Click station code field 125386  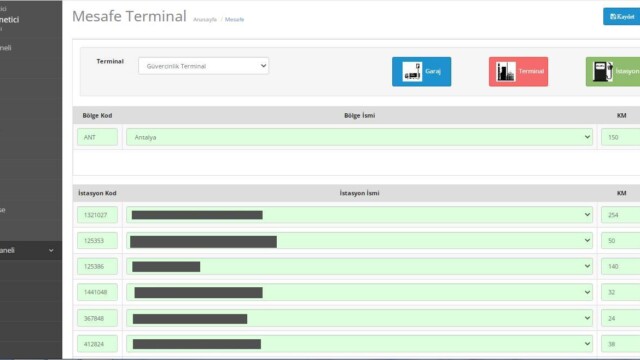tap(98, 267)
